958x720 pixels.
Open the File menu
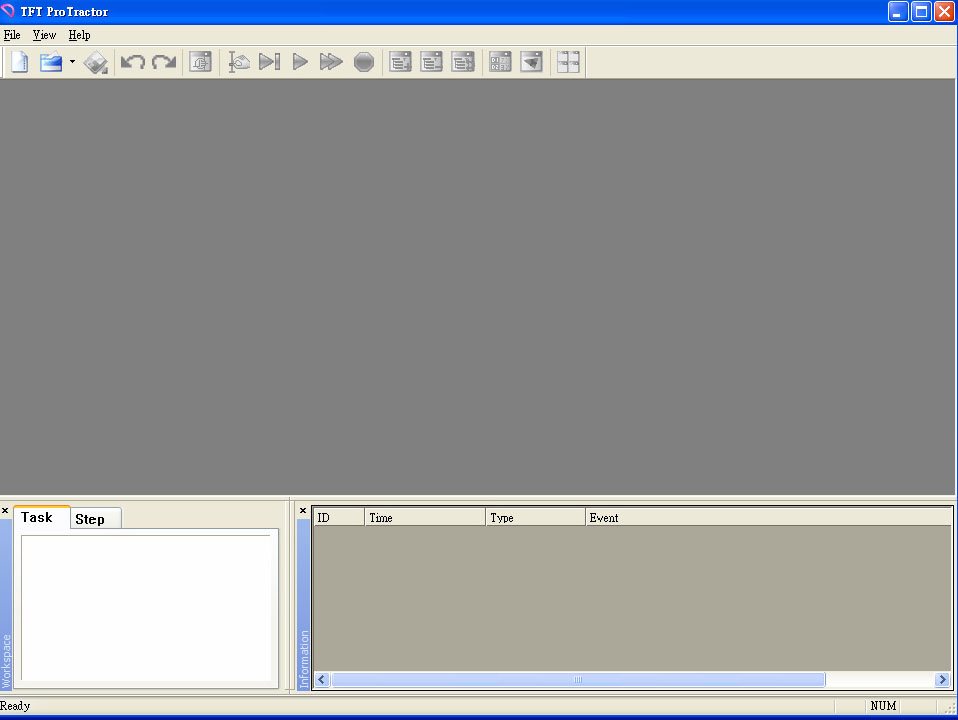[12, 35]
